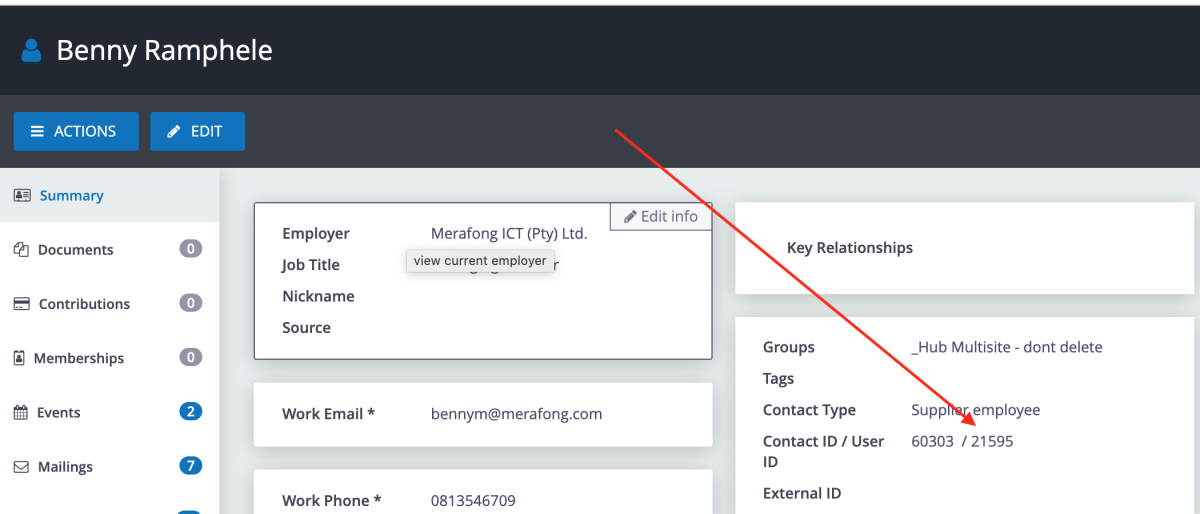Open the Memberships tab
1200x514 pixels.
[79, 358]
